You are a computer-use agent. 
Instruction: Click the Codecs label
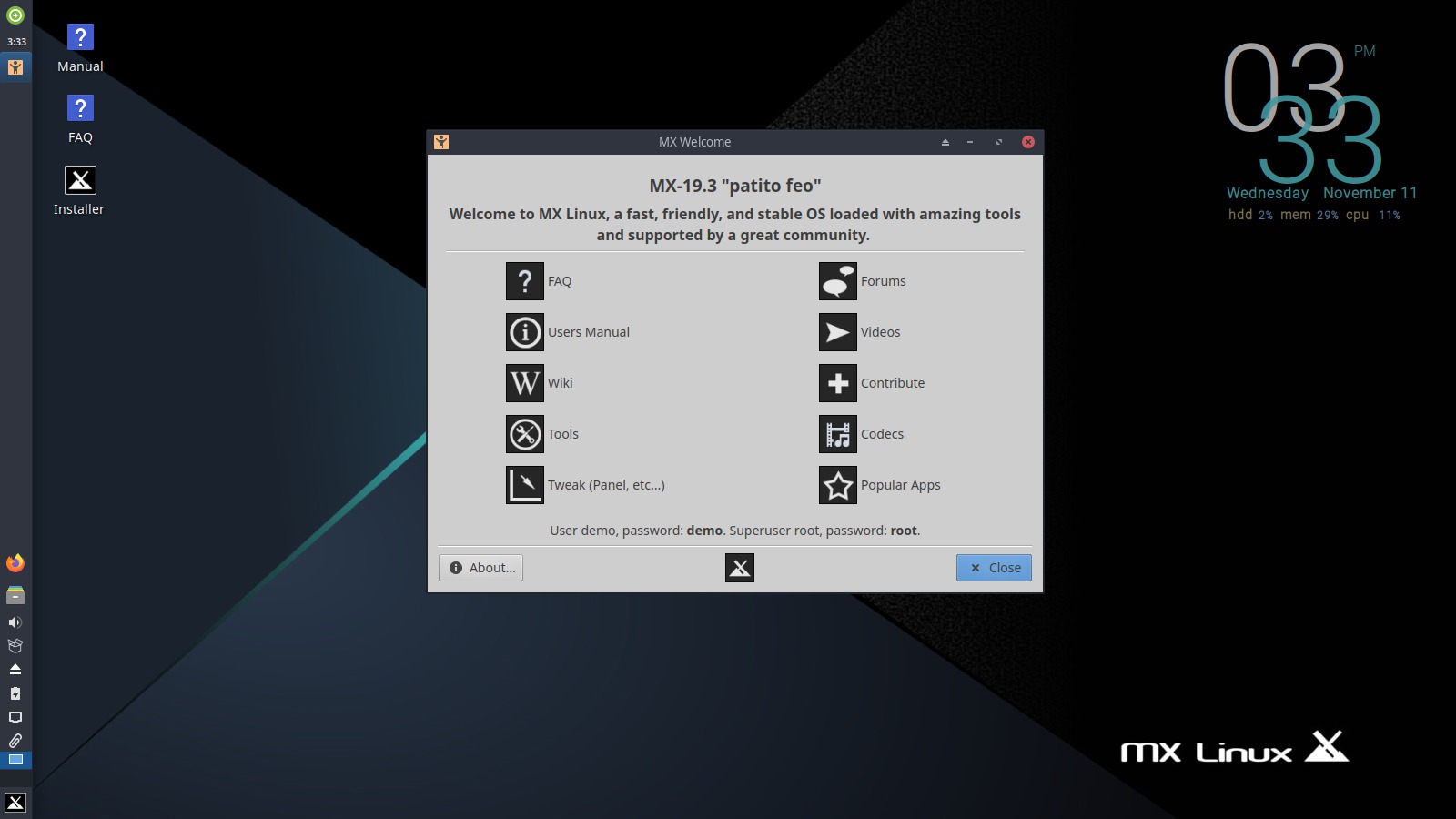[x=883, y=434]
